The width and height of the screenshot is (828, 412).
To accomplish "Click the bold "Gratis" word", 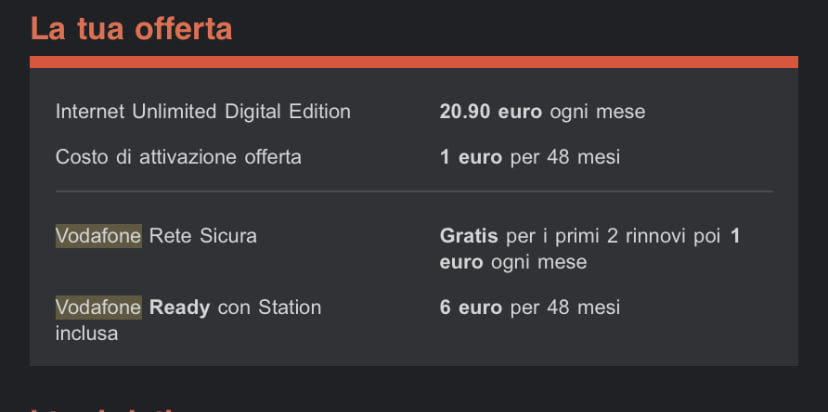I will point(469,236).
